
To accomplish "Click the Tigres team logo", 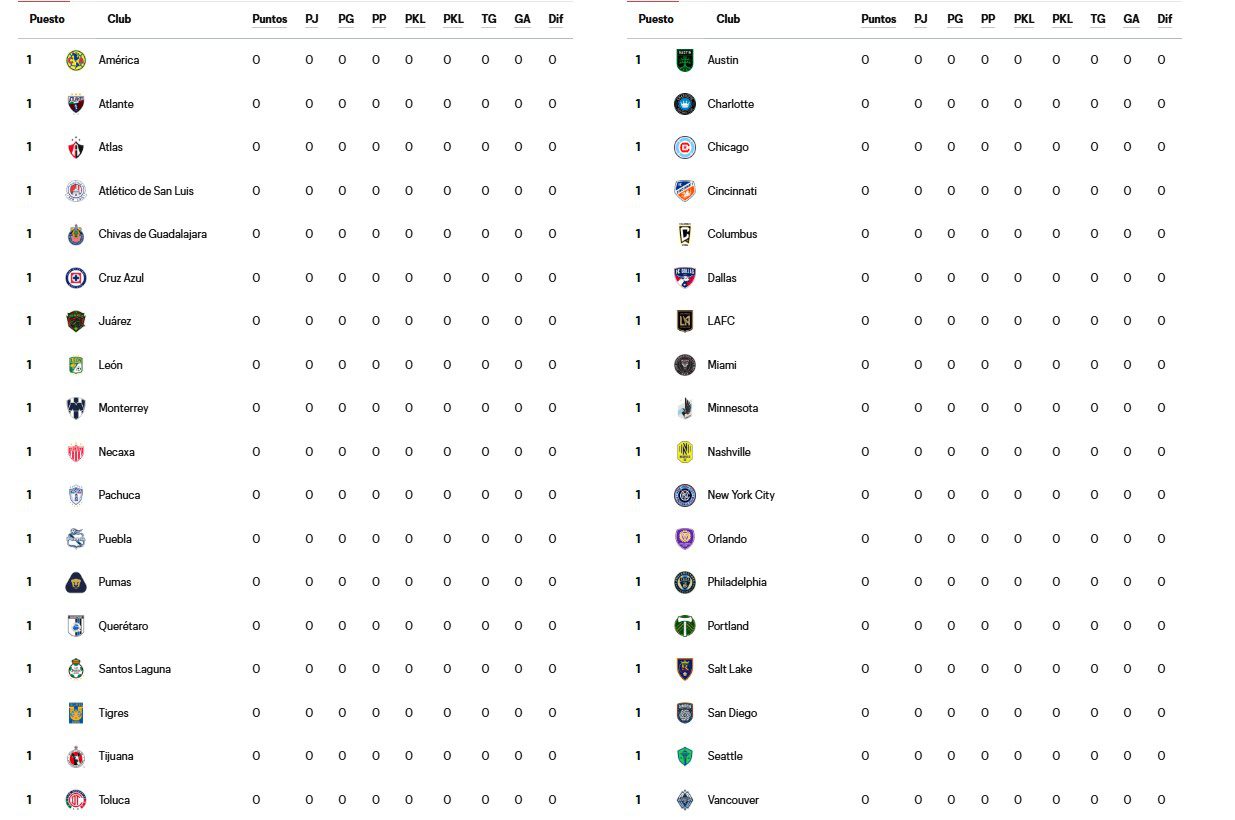I will 76,713.
